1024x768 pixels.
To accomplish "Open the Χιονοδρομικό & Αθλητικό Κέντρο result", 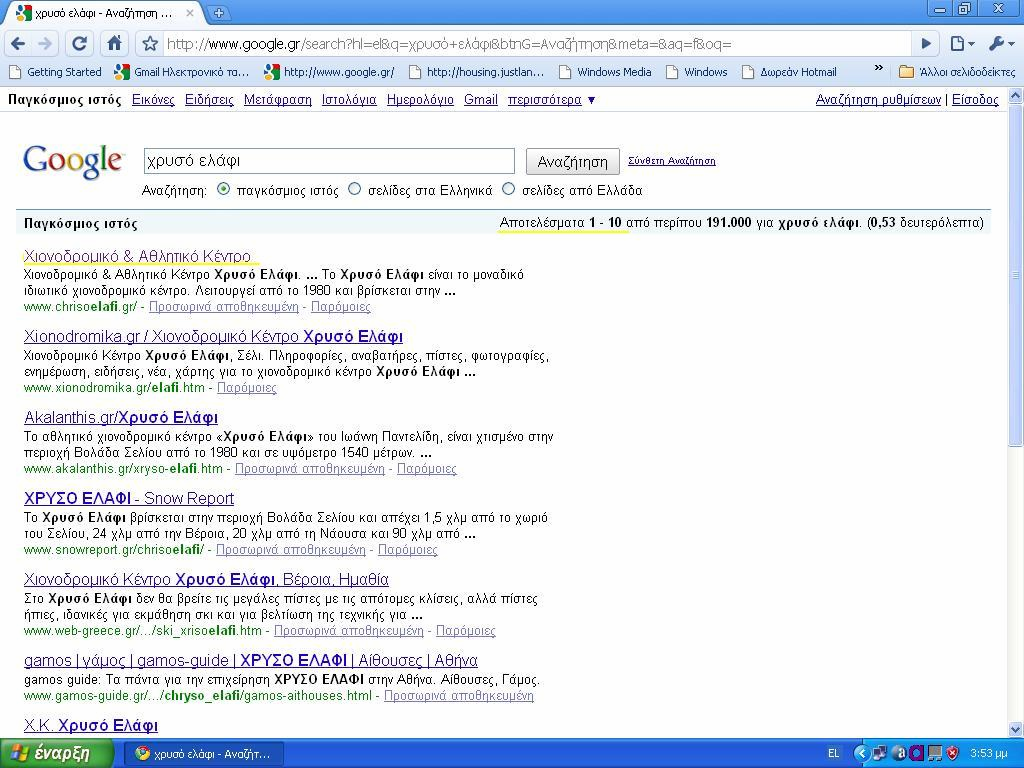I will click(x=137, y=255).
